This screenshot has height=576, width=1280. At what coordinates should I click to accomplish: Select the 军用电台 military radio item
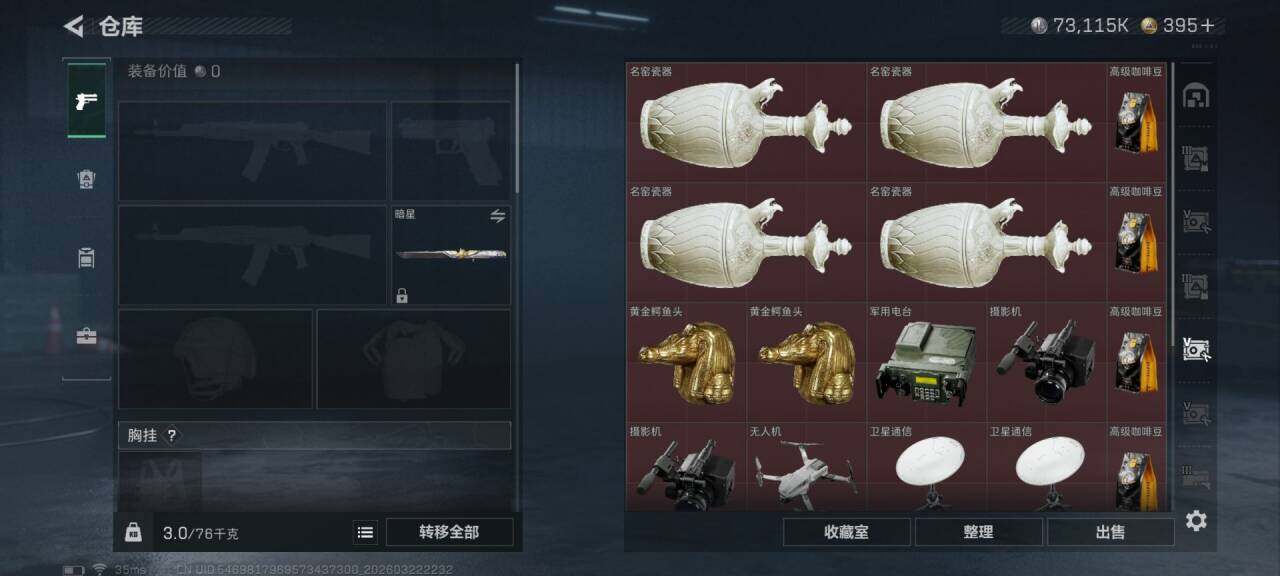tap(926, 362)
